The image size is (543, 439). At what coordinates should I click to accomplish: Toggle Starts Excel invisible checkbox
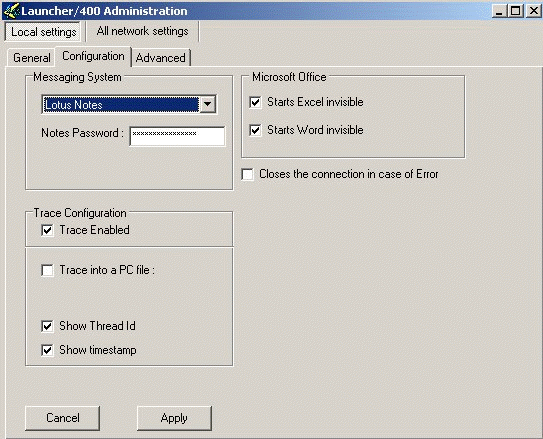(255, 102)
